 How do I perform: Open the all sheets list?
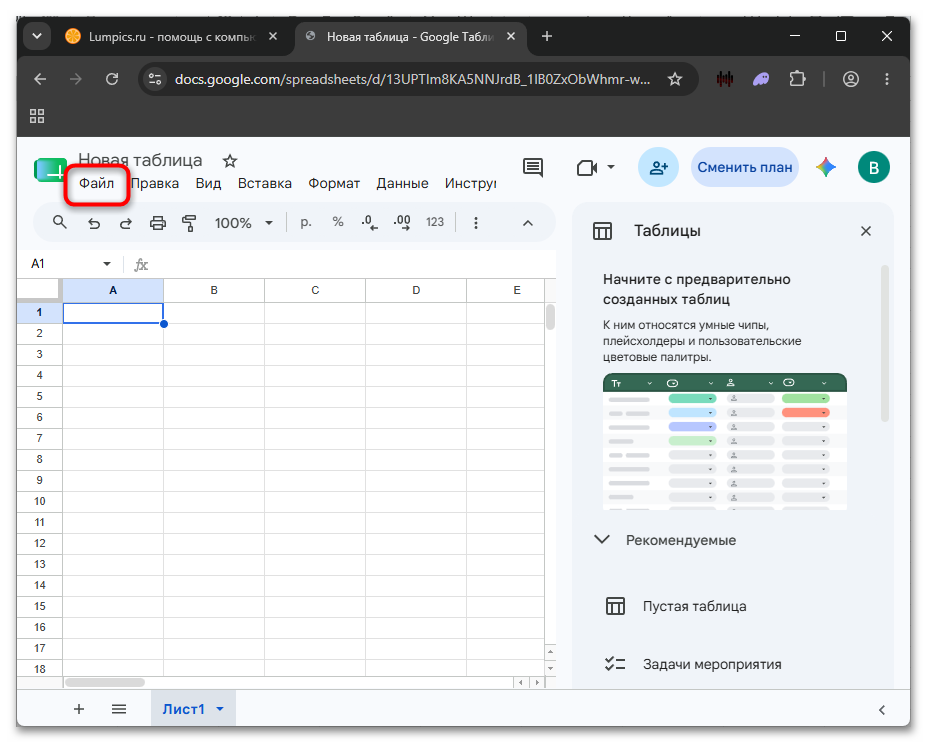[x=119, y=709]
